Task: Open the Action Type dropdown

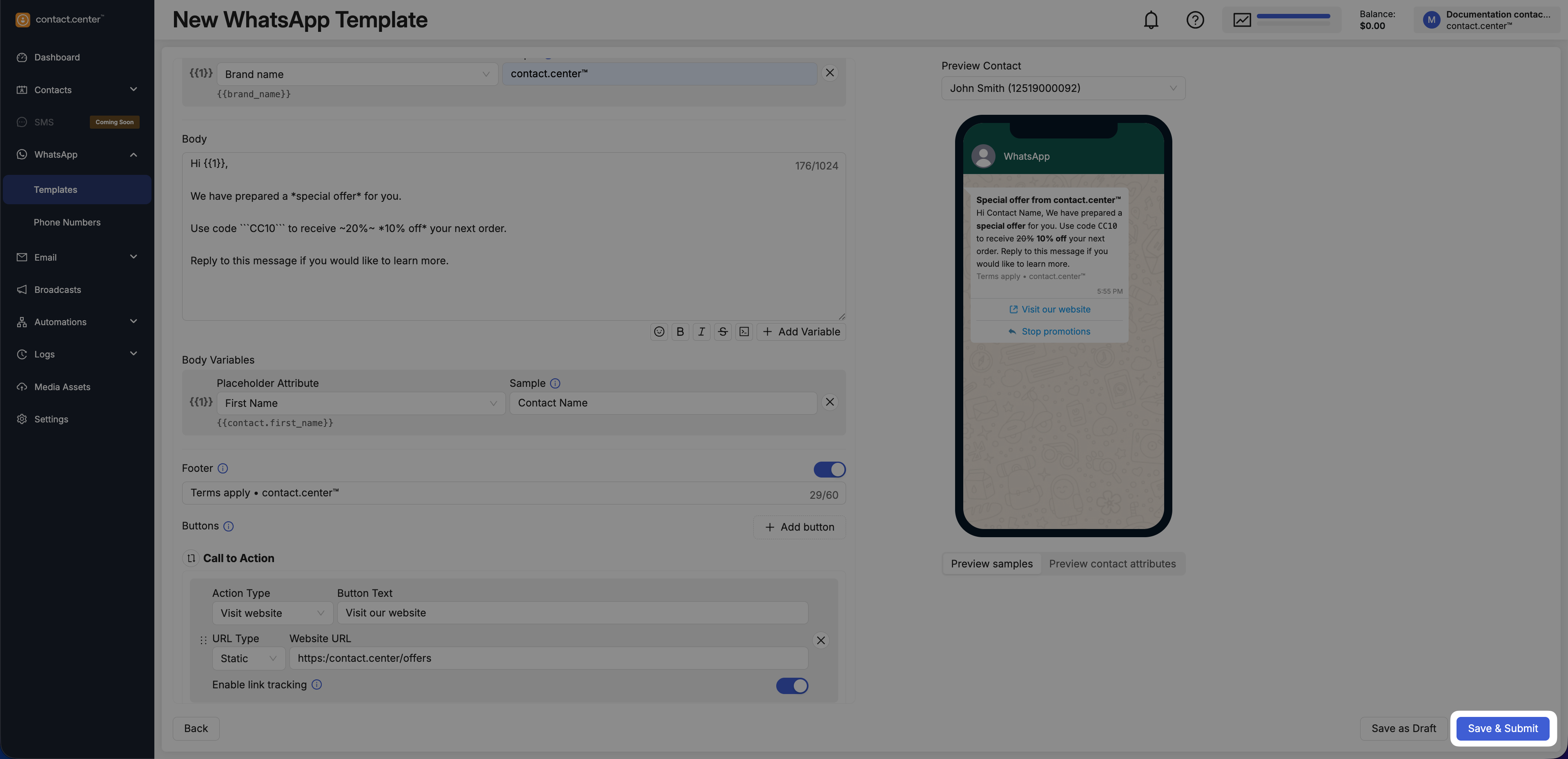Action: pyautogui.click(x=272, y=614)
